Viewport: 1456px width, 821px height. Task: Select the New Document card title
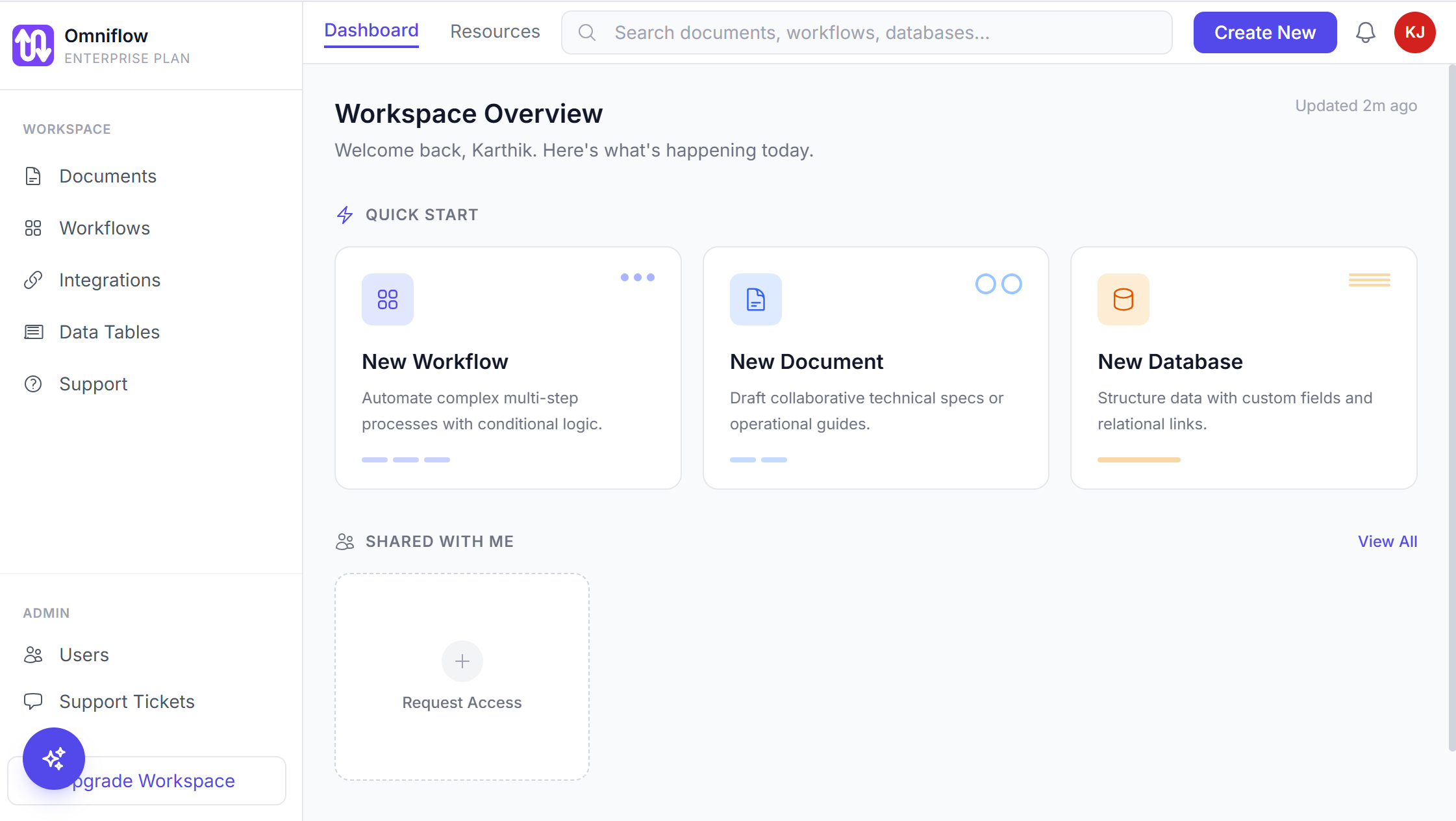pyautogui.click(x=807, y=362)
